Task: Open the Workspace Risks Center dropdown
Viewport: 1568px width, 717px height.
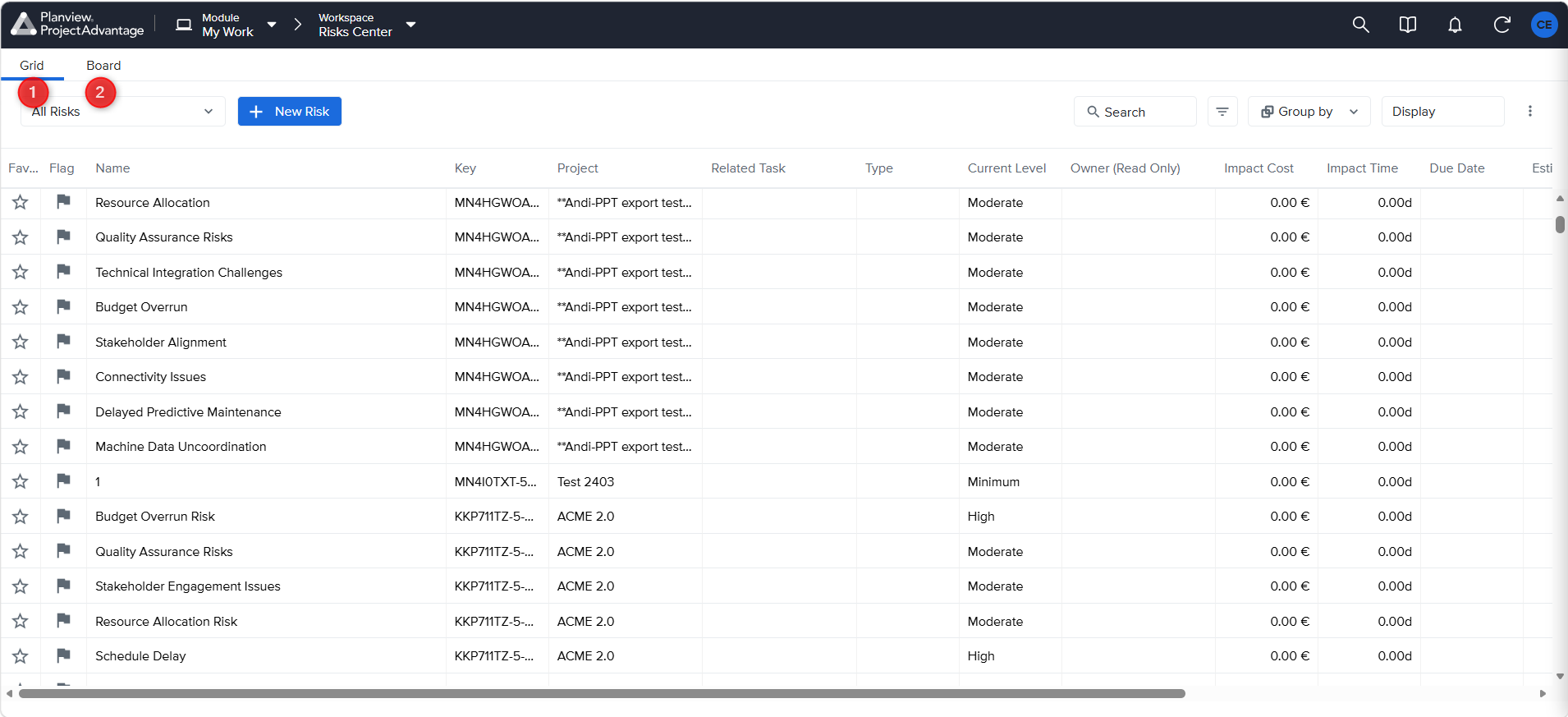Action: [x=367, y=25]
